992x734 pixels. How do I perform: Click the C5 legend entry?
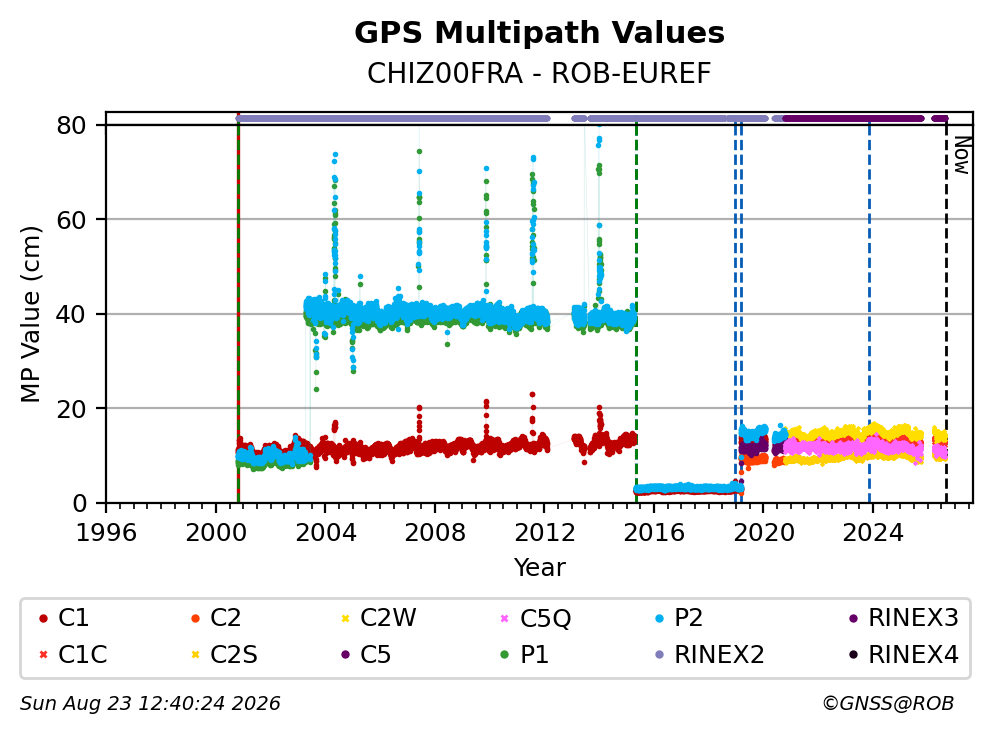coord(366,654)
